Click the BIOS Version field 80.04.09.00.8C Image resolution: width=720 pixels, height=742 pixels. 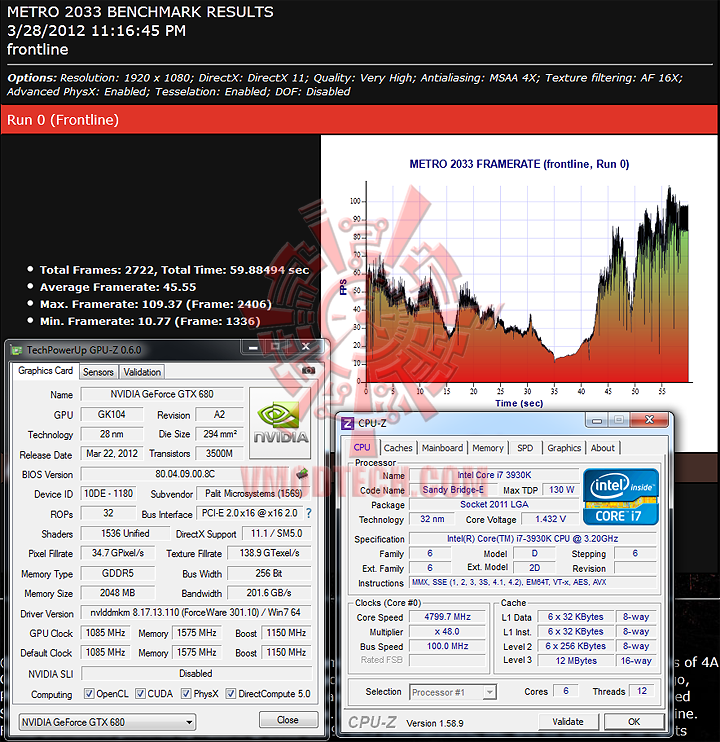185,474
